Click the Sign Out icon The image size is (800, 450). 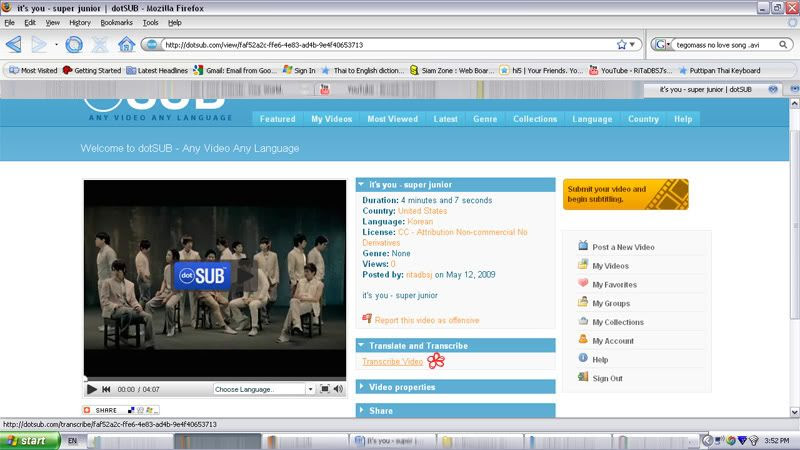pos(583,377)
